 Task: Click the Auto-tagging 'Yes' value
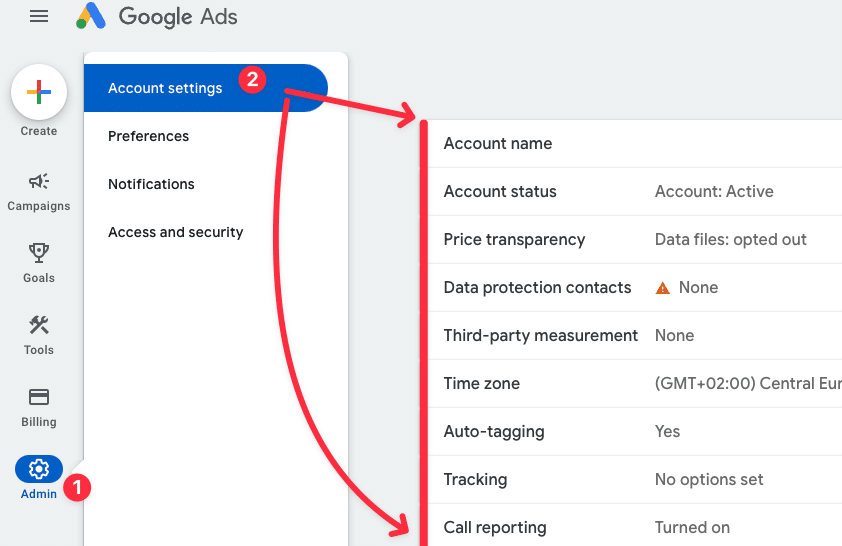pos(667,432)
